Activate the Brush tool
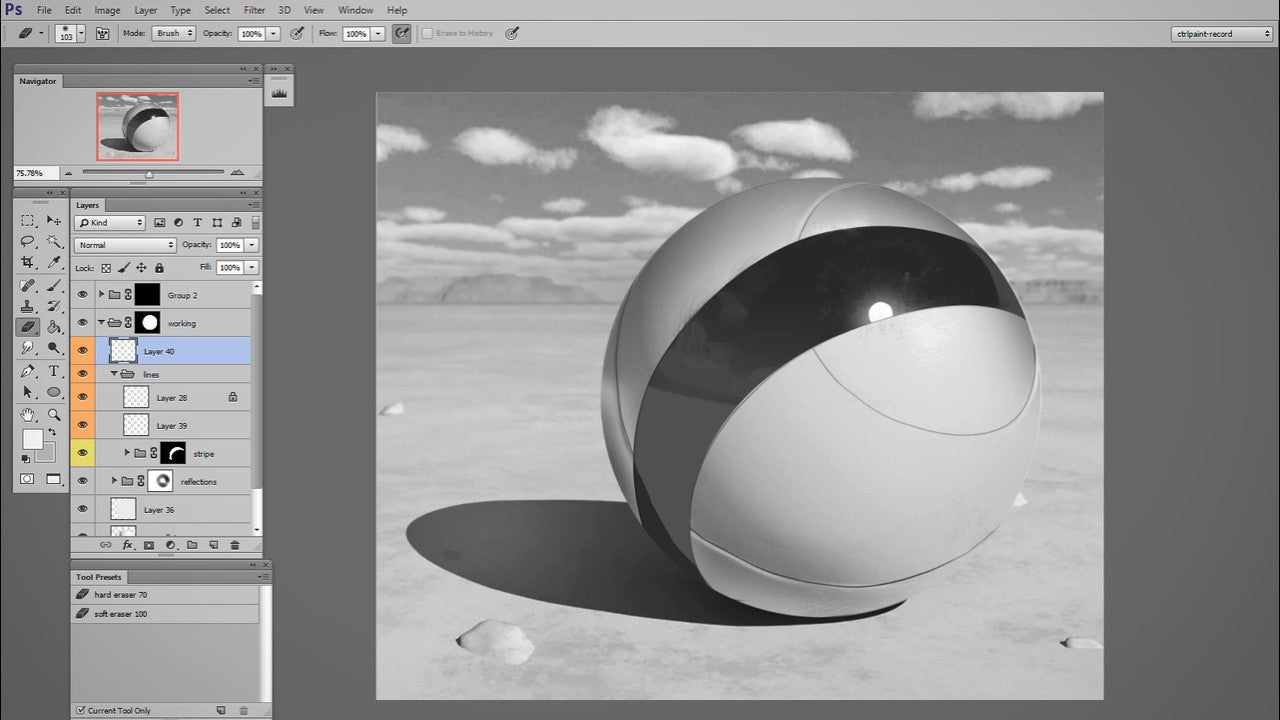Image resolution: width=1280 pixels, height=720 pixels. tap(54, 283)
